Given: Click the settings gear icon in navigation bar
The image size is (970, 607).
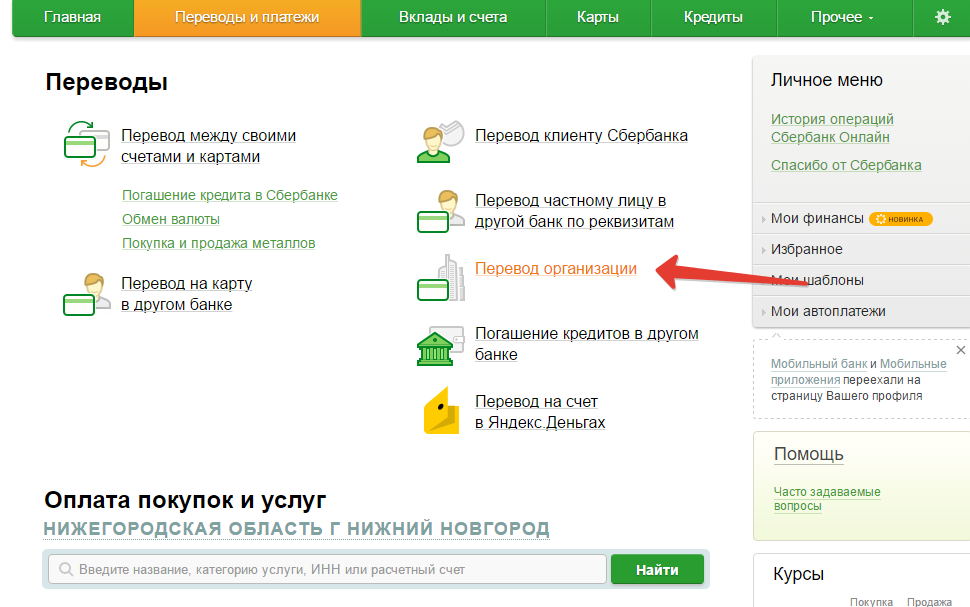Looking at the screenshot, I should tap(942, 17).
